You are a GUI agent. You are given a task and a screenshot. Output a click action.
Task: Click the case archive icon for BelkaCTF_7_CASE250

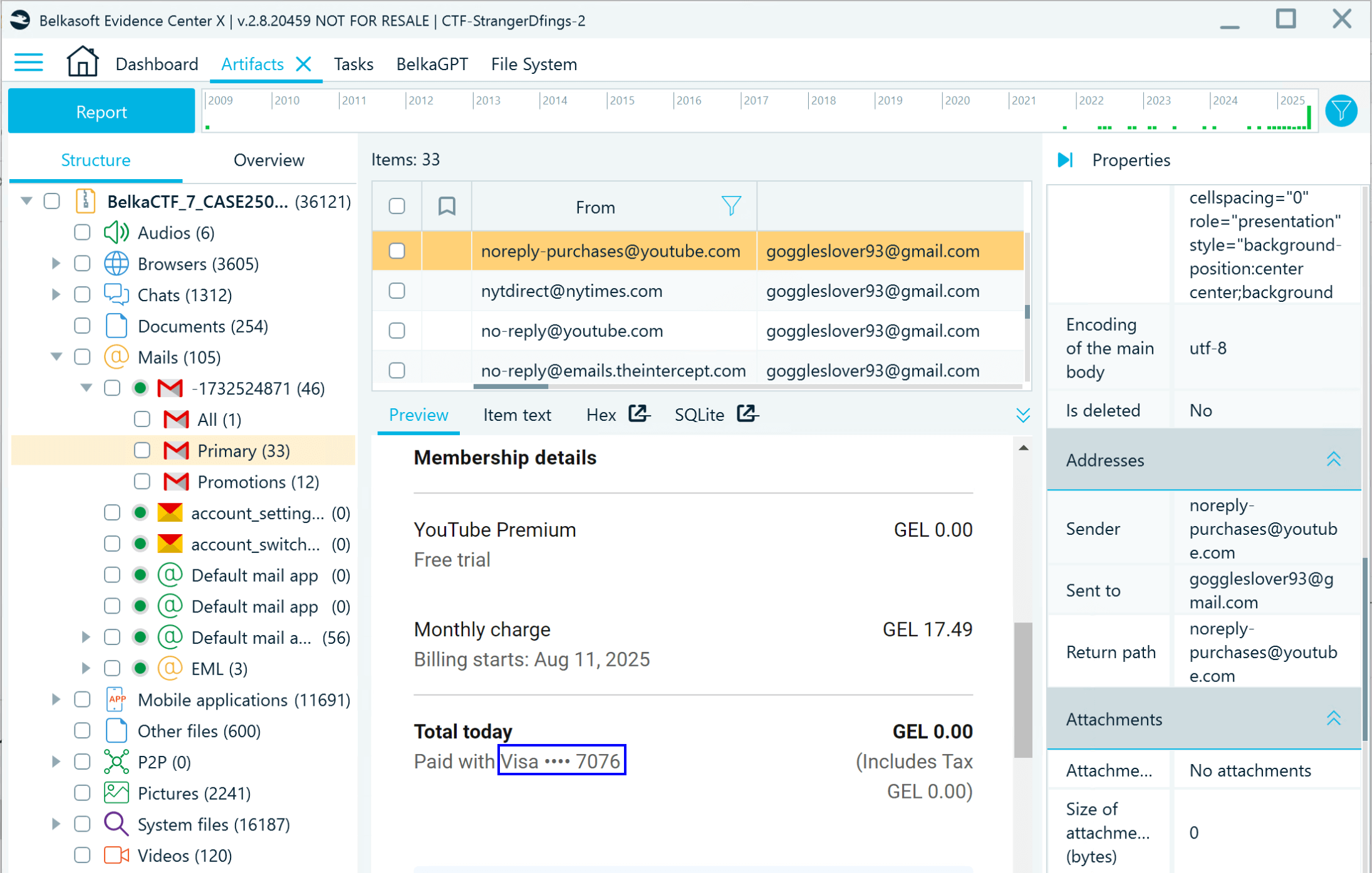[85, 201]
